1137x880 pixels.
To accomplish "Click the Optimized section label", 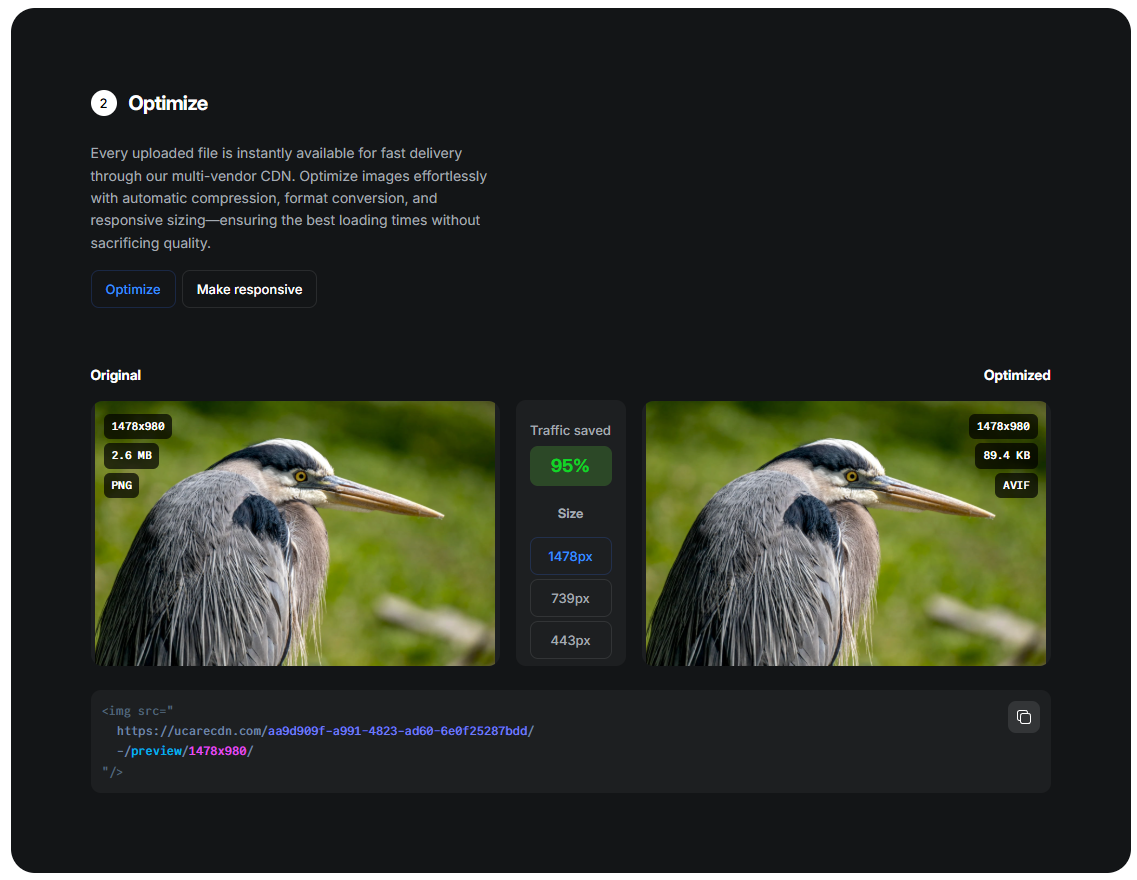I will point(1016,375).
